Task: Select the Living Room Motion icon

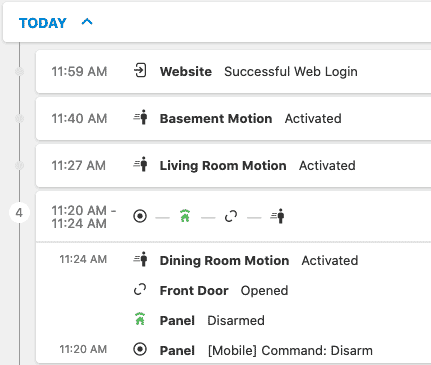Action: click(x=141, y=165)
